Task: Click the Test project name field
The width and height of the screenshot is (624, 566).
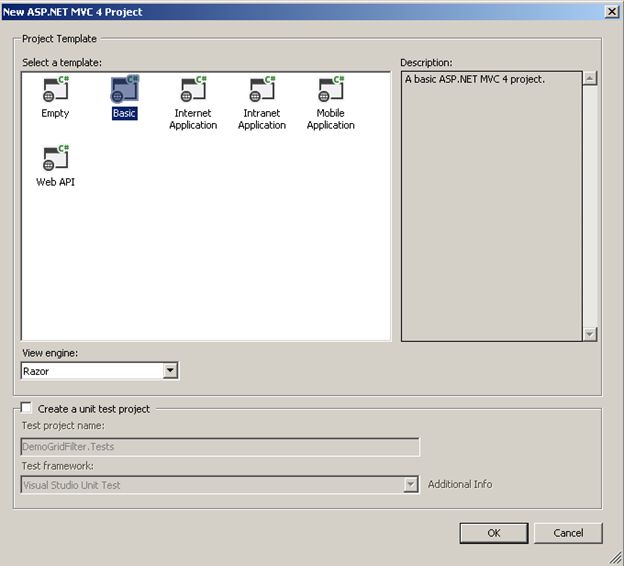Action: click(x=220, y=447)
